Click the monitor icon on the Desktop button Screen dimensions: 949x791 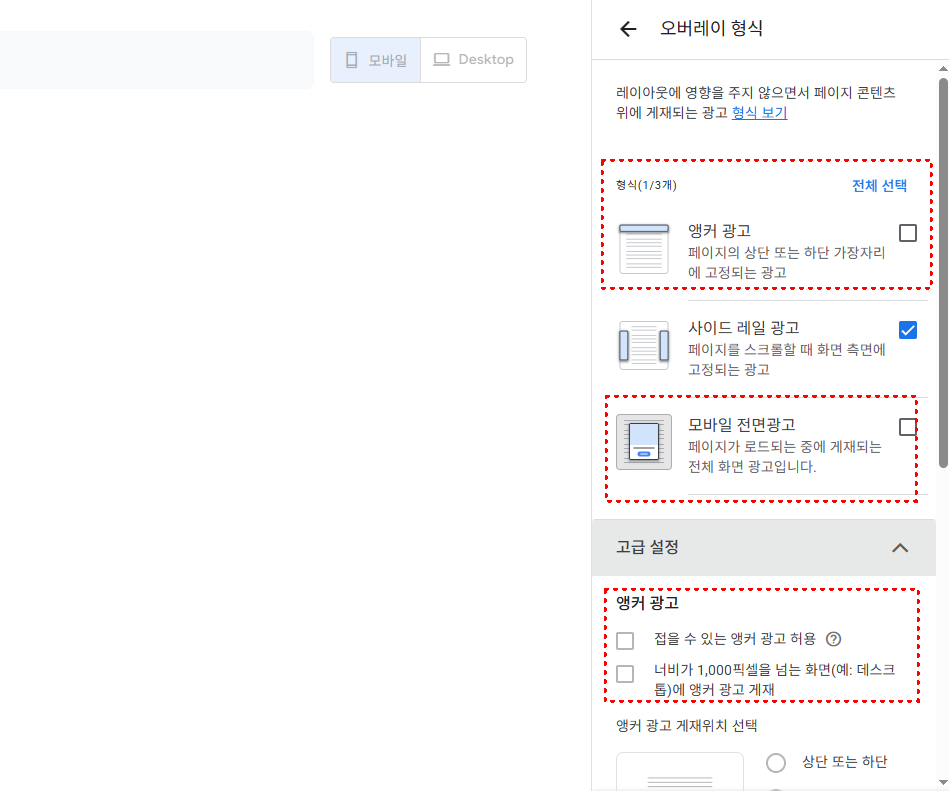point(441,59)
